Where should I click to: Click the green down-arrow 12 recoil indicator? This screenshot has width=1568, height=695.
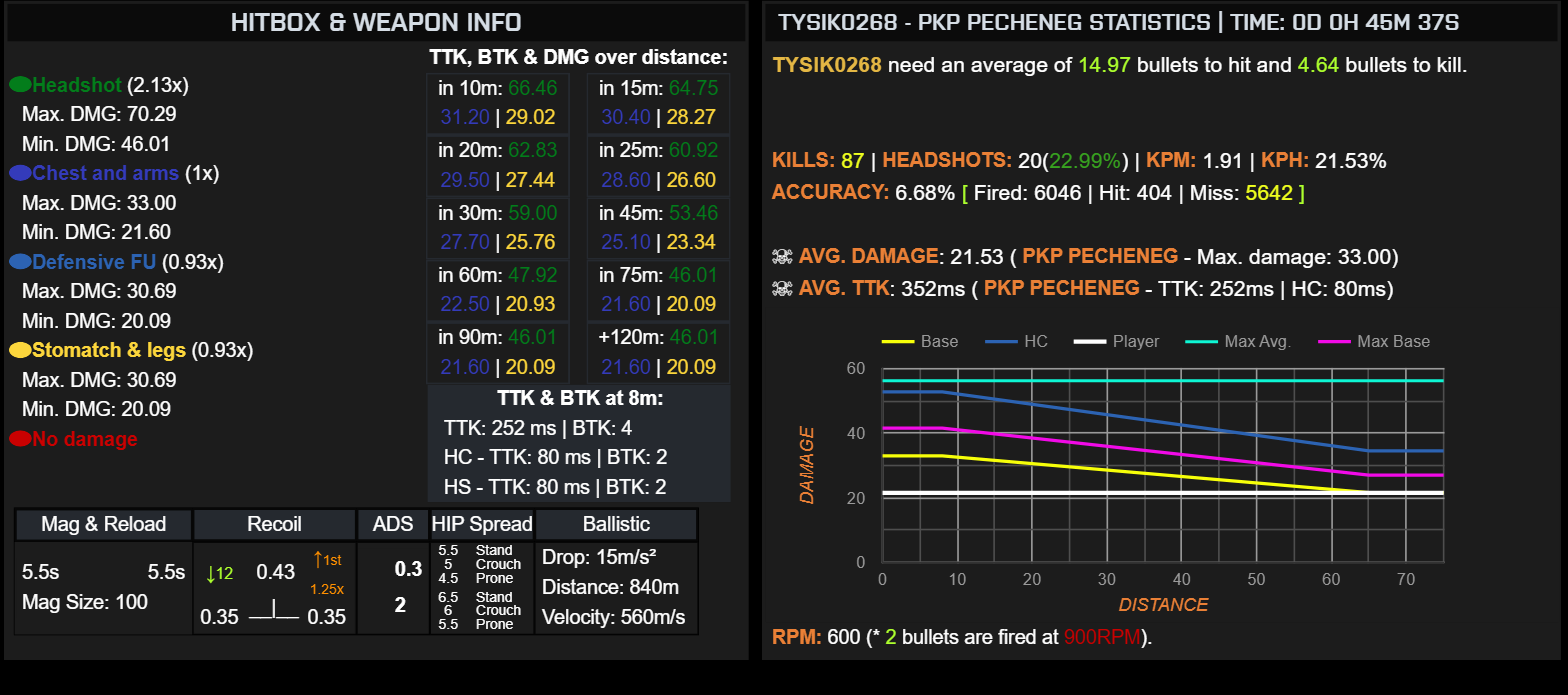pyautogui.click(x=220, y=573)
